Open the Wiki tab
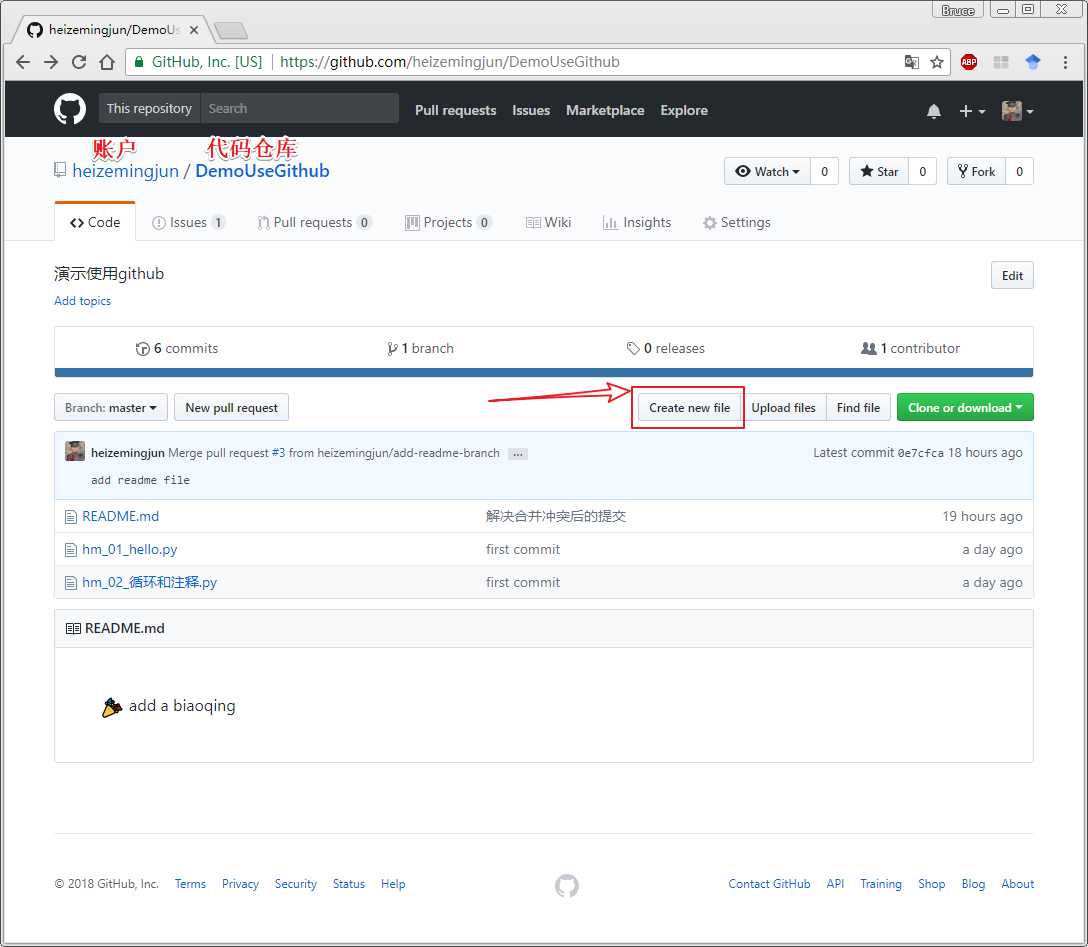 pos(548,222)
